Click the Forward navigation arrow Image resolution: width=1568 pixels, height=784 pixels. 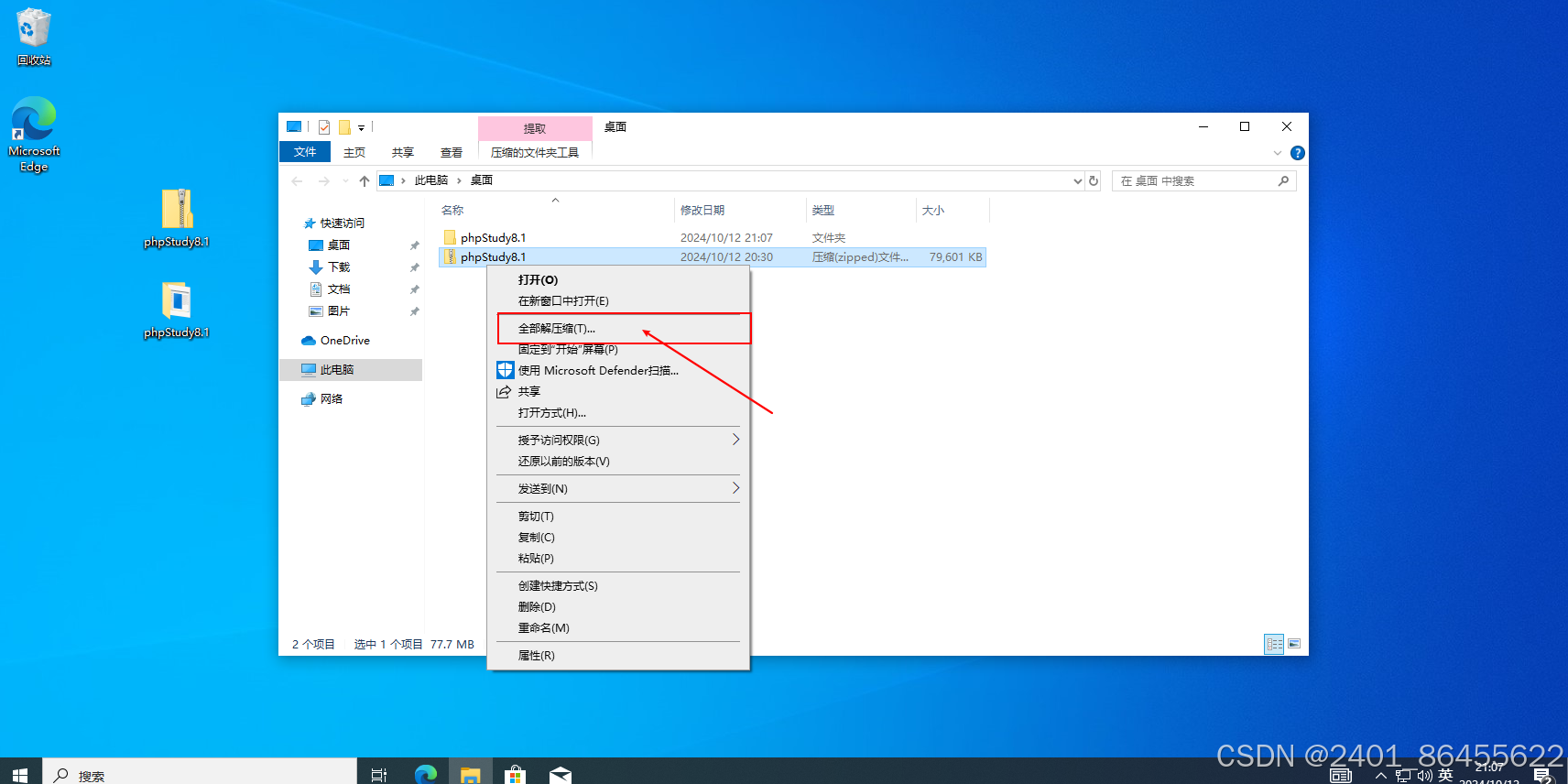323,181
